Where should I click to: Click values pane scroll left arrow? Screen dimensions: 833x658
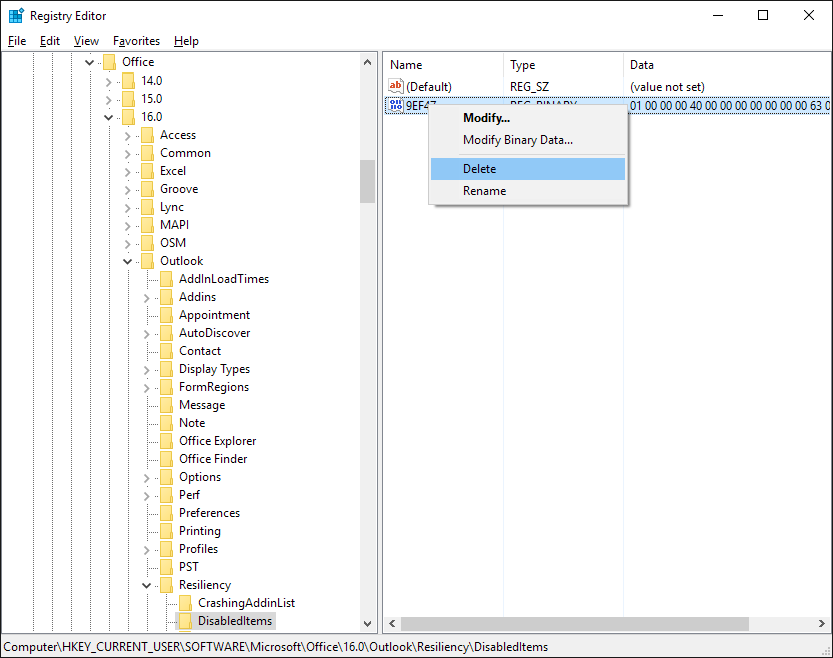point(392,623)
